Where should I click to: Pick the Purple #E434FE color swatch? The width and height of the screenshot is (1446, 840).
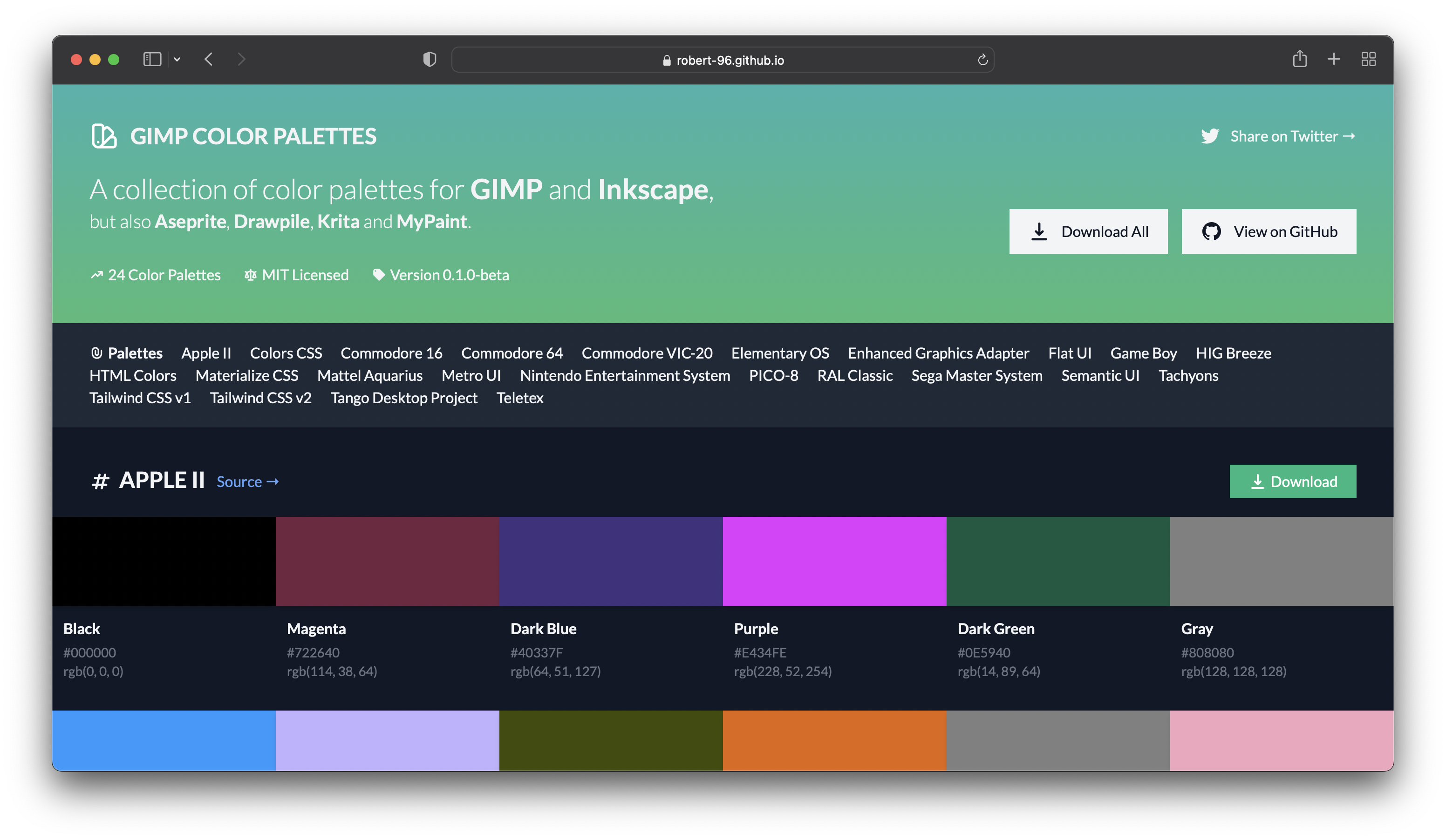(x=834, y=562)
